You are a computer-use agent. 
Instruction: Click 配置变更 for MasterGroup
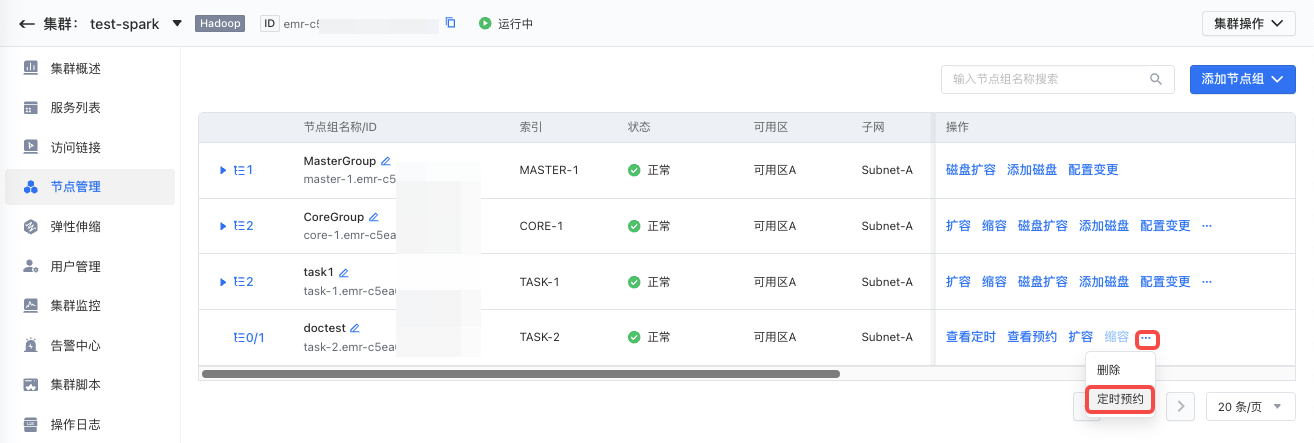click(1093, 170)
